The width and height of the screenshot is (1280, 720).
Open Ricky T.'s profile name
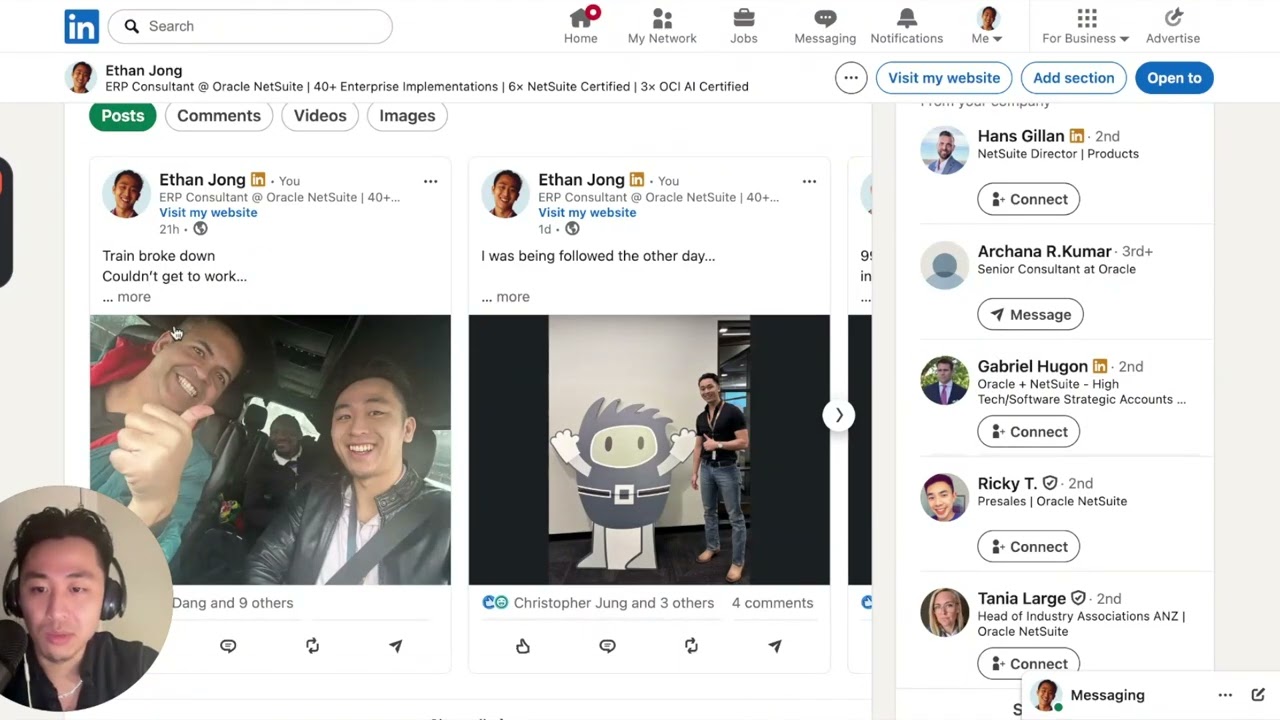tap(1007, 483)
